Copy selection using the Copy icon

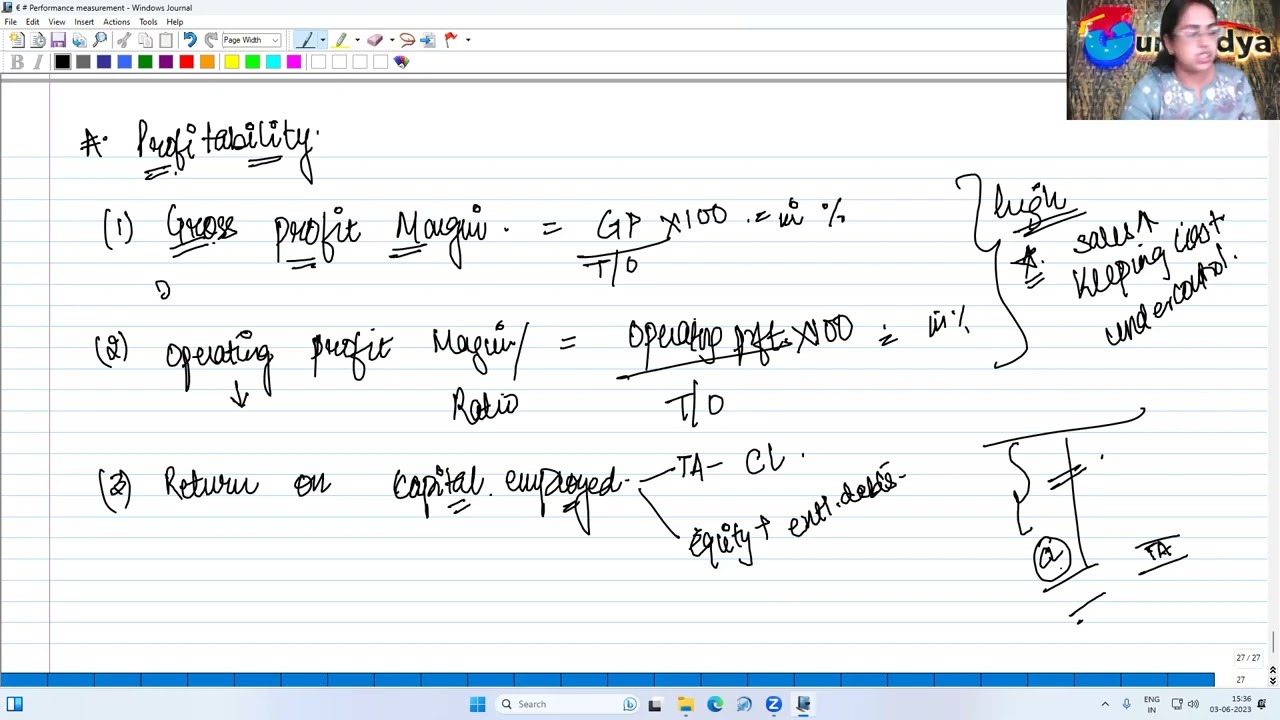[145, 40]
